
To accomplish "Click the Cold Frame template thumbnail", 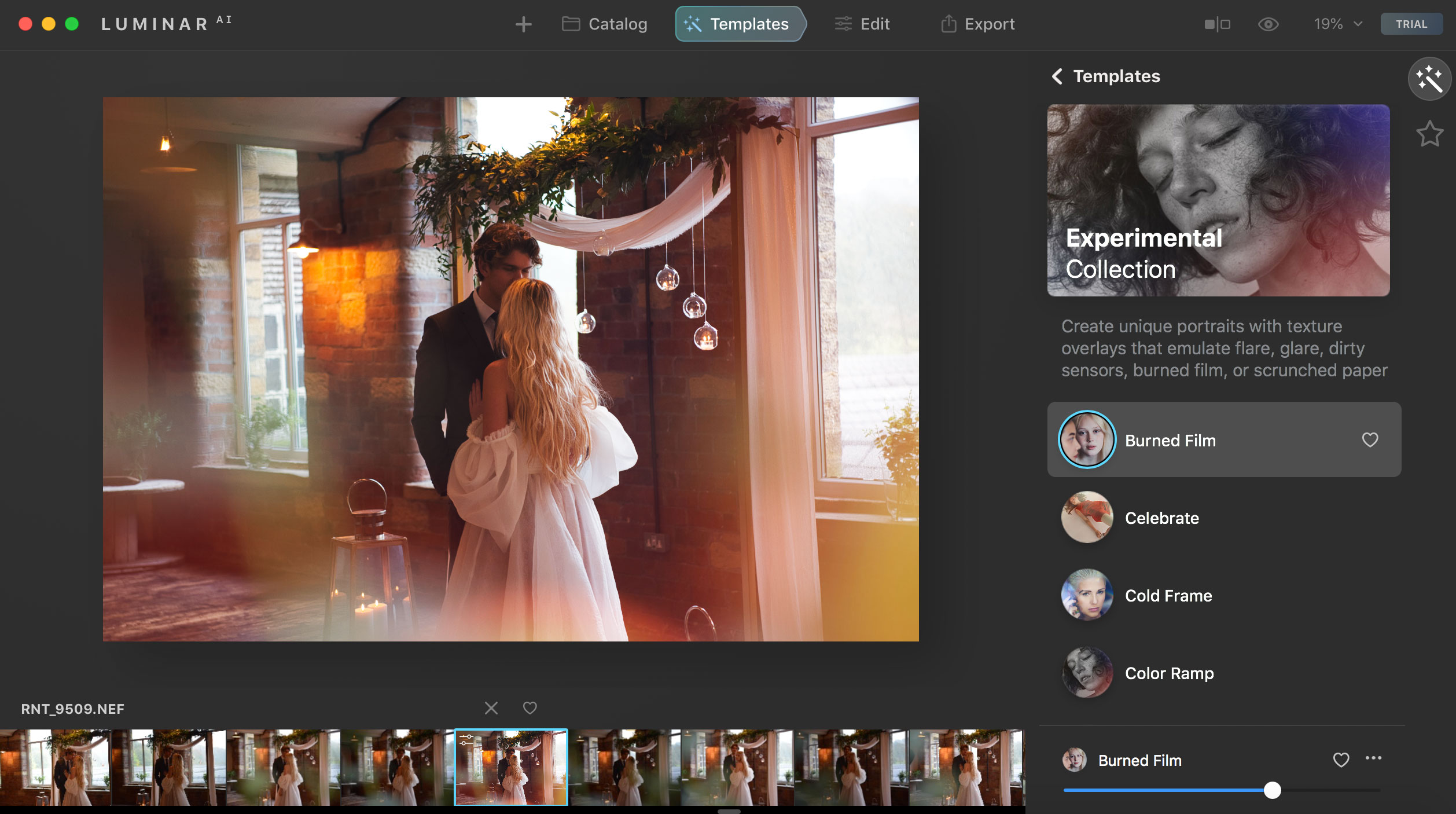I will (1087, 595).
